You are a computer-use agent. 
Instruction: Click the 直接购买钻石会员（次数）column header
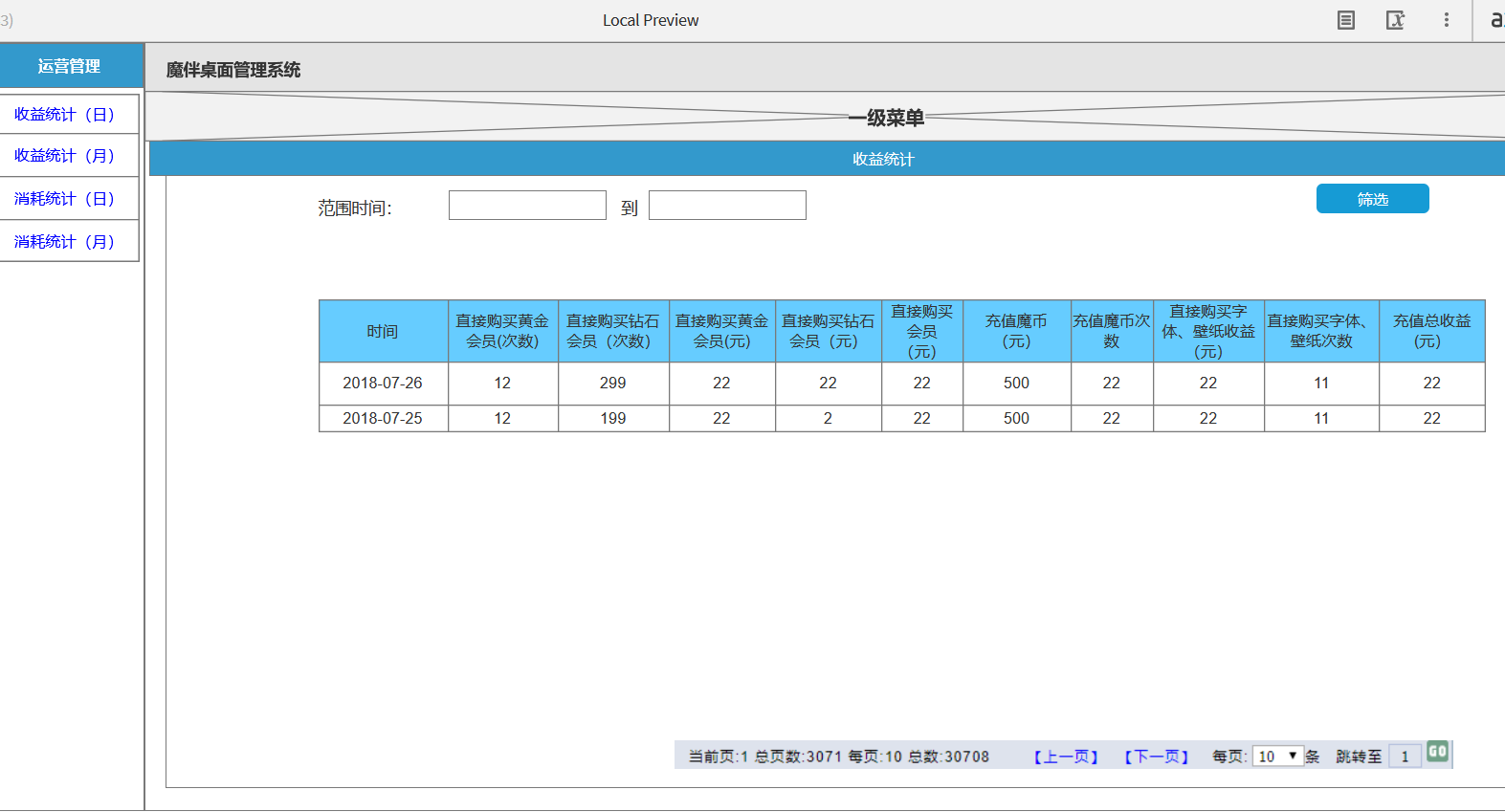(613, 331)
